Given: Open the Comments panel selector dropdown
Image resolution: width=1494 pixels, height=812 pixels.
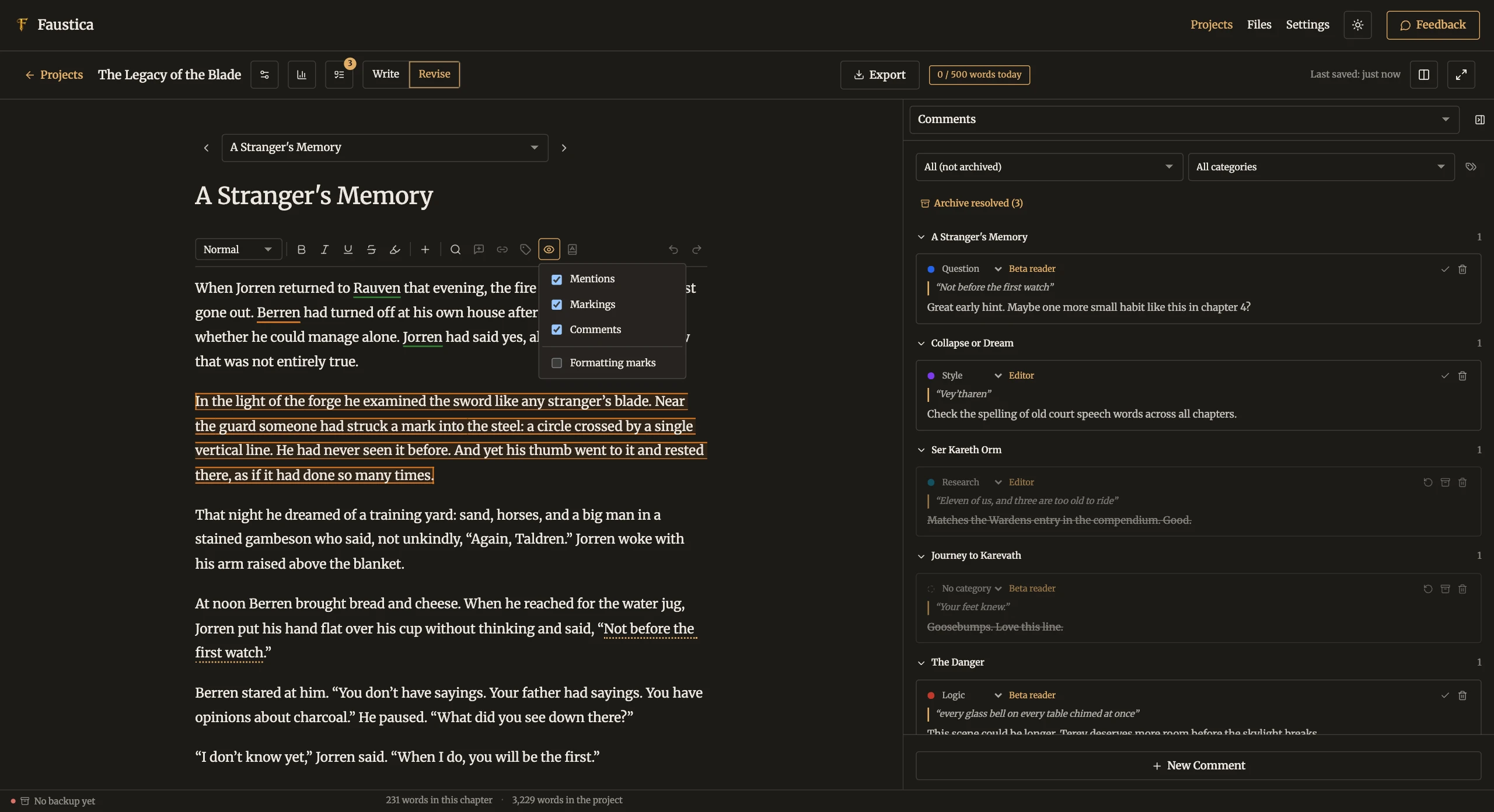Looking at the screenshot, I should (1184, 120).
